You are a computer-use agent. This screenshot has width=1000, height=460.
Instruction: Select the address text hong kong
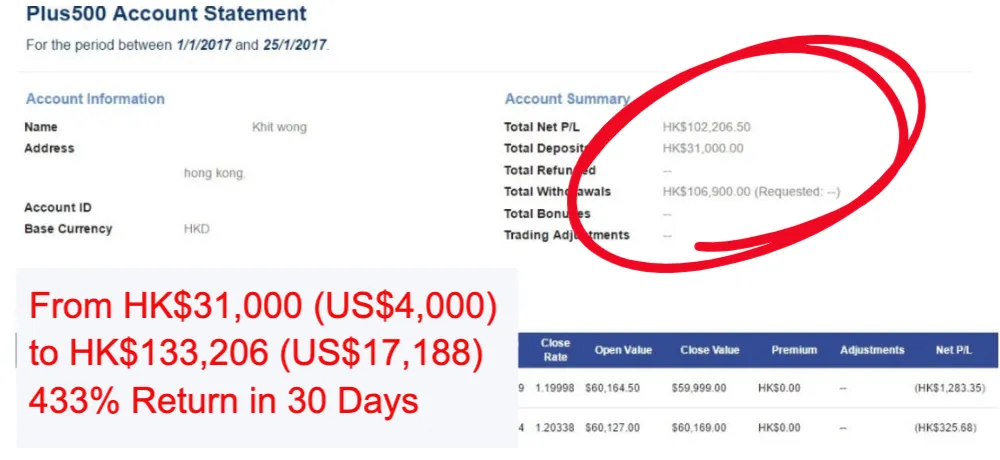pyautogui.click(x=214, y=173)
